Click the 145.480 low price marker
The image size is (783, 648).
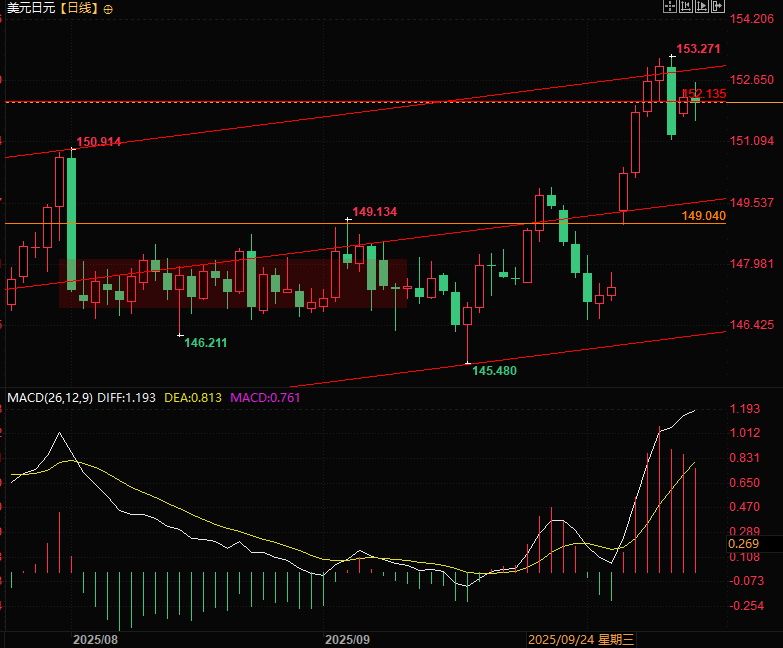[x=494, y=370]
